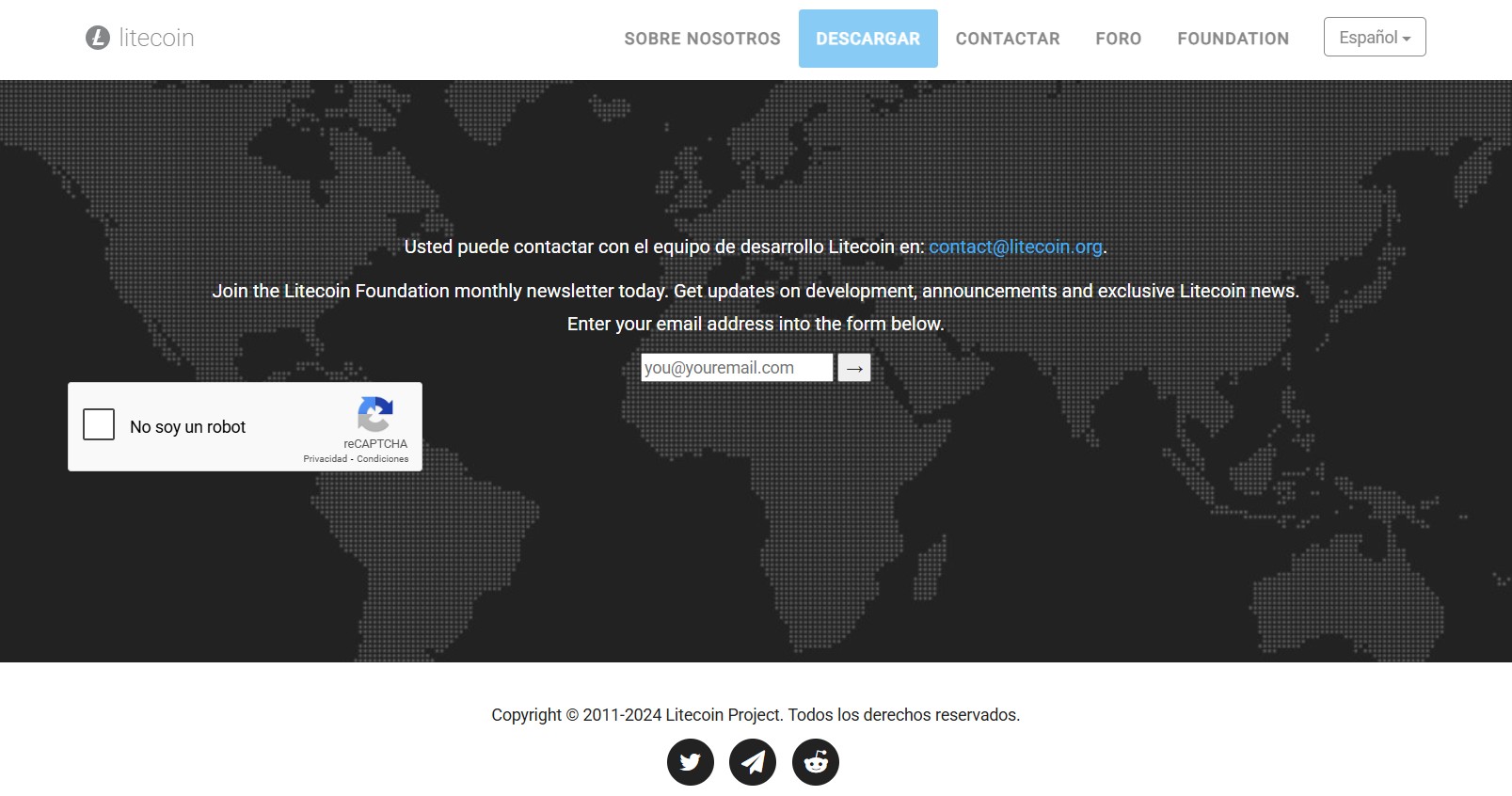Click the copyright 2011-2024 Litecoin Project text
This screenshot has width=1512, height=796.
[x=756, y=715]
